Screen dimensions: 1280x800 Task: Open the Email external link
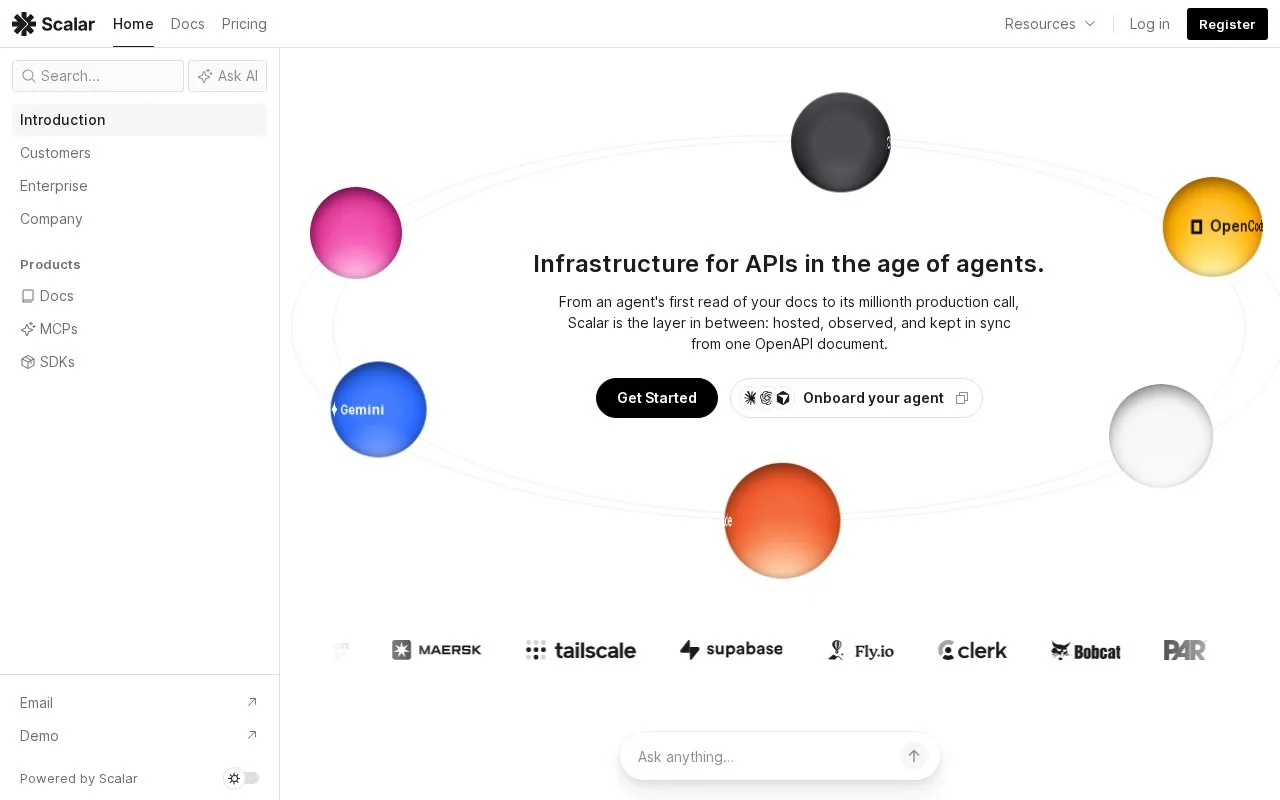tap(139, 703)
